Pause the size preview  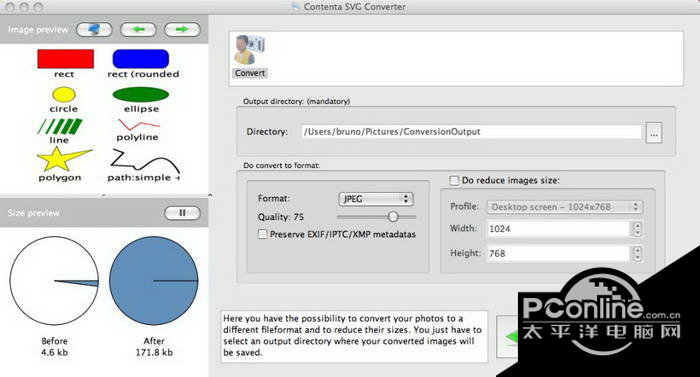pyautogui.click(x=182, y=213)
